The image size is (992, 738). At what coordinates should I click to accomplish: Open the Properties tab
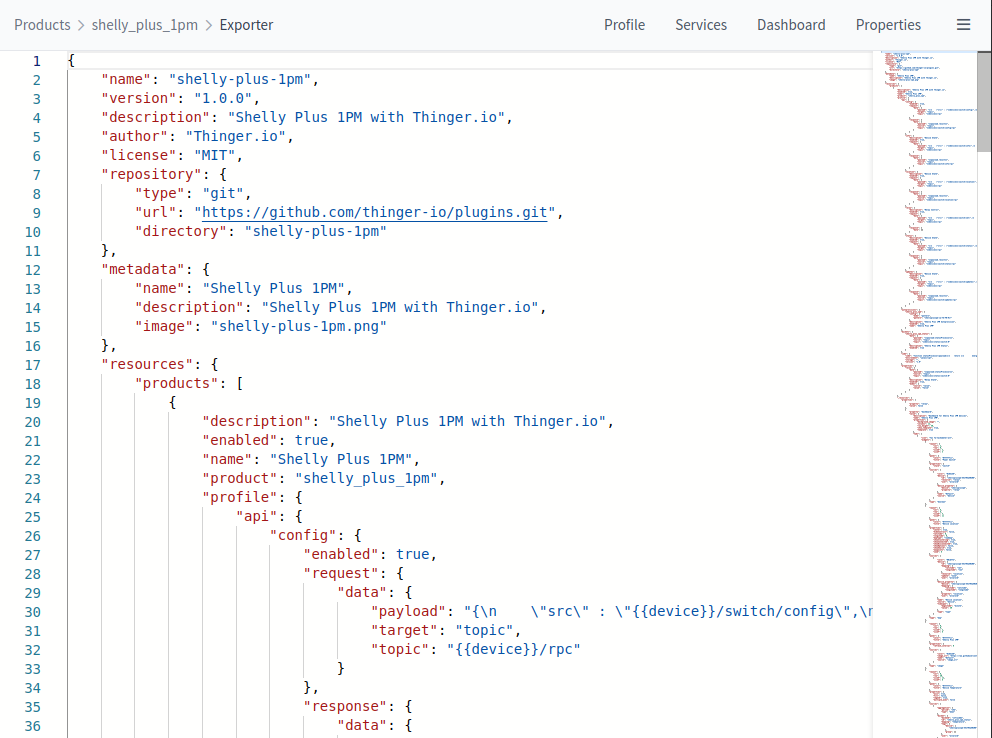pos(888,25)
